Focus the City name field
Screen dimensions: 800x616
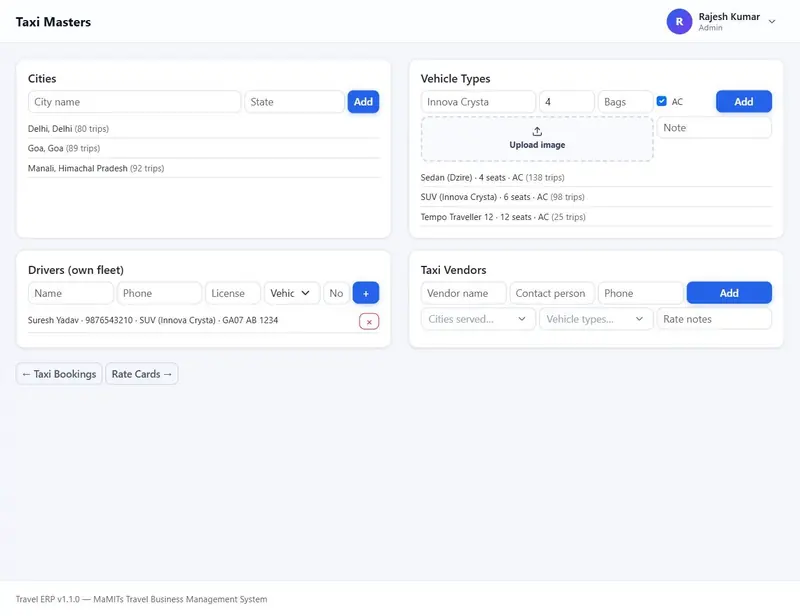(135, 102)
